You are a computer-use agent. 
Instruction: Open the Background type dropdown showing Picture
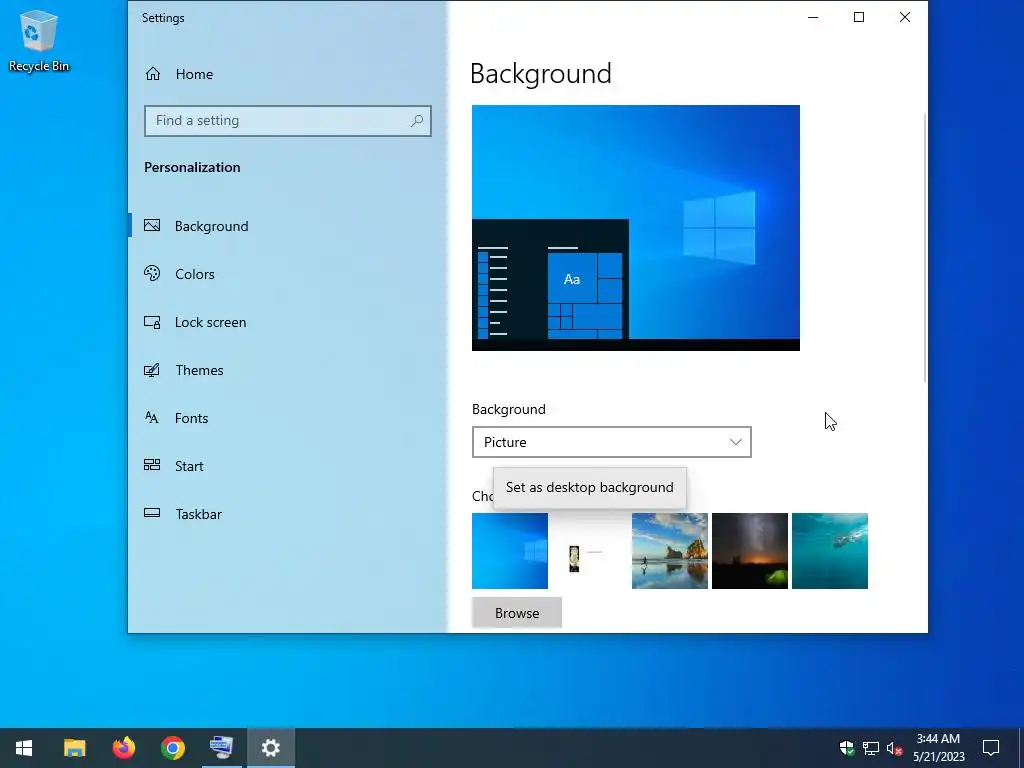click(611, 442)
